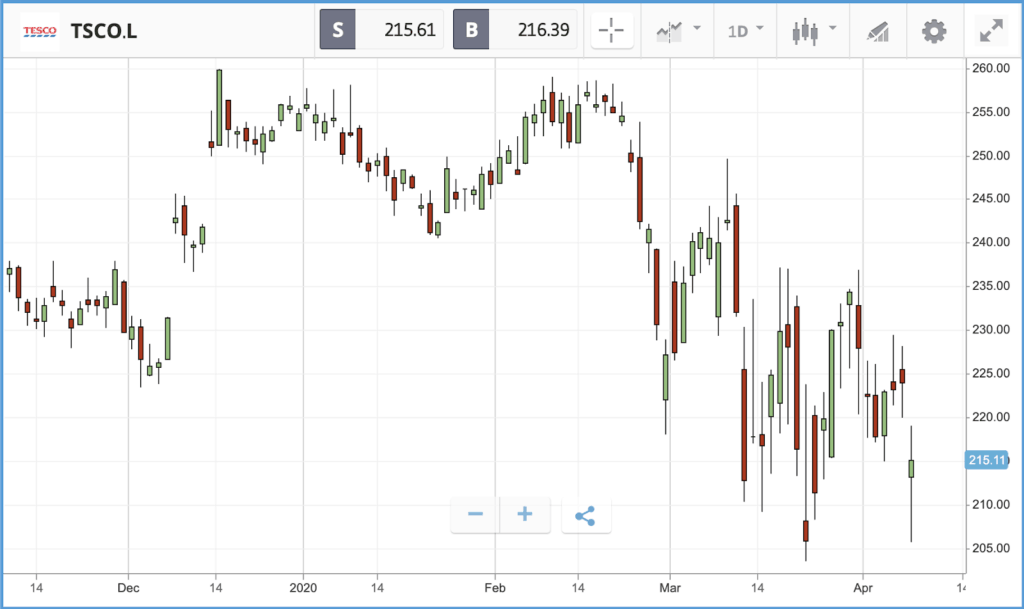Zoom out with the minus button
Screen dimensions: 1024x609
pyautogui.click(x=475, y=514)
